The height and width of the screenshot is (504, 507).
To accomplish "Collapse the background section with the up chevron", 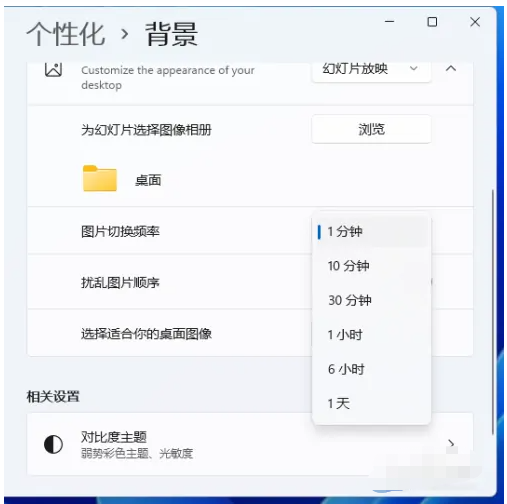I will click(x=451, y=69).
